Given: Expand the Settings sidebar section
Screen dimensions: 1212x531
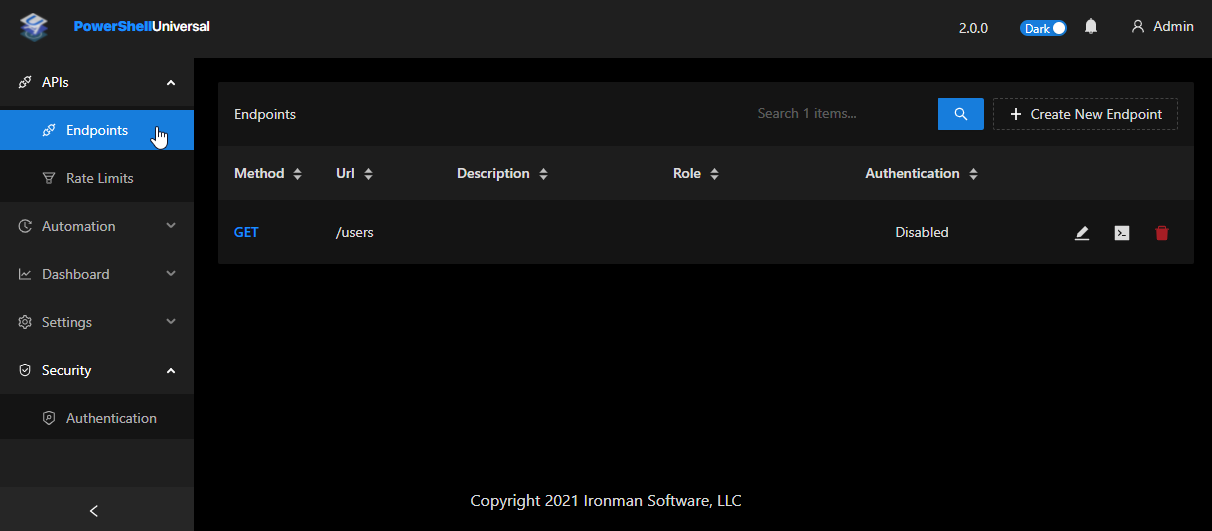Looking at the screenshot, I should click(96, 322).
